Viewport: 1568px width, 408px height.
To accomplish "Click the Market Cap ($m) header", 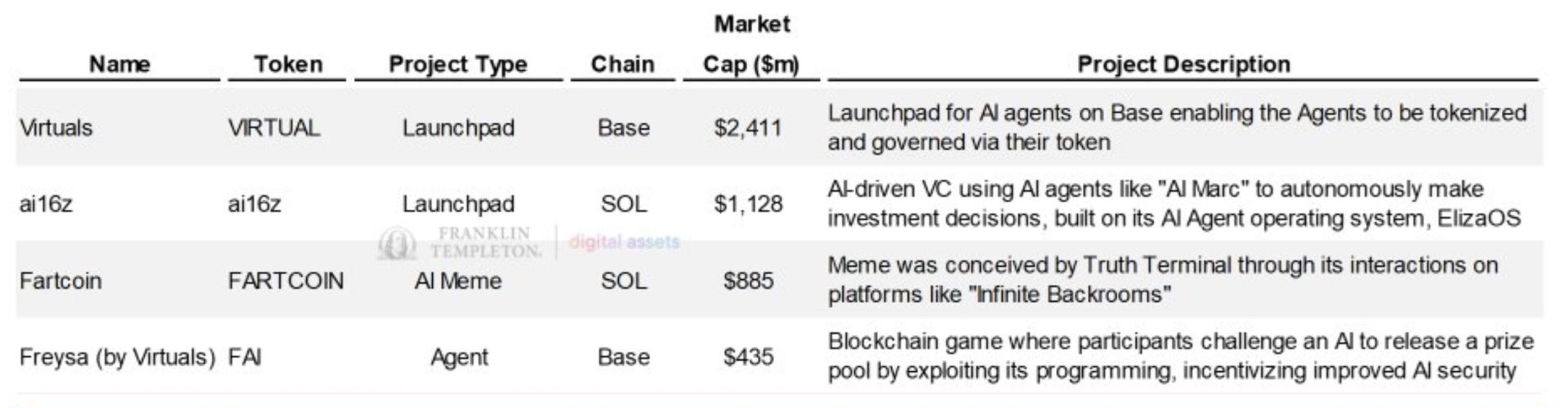I will [751, 44].
